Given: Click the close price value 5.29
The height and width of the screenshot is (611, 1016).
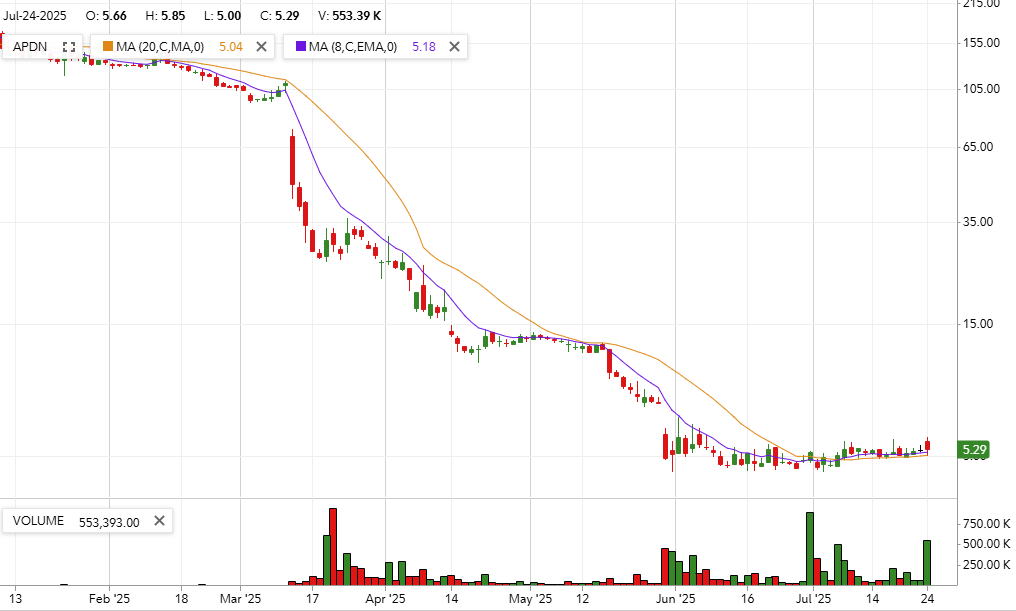Looking at the screenshot, I should [x=287, y=16].
